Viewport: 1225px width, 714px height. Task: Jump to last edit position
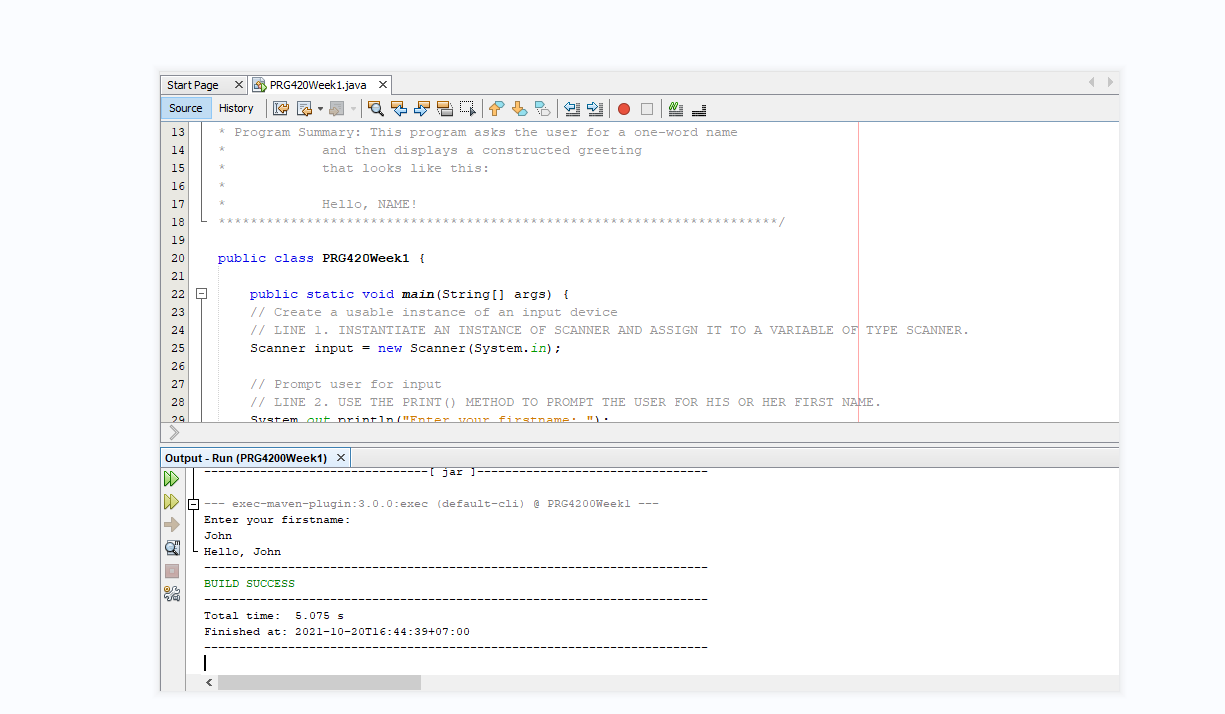tap(281, 108)
